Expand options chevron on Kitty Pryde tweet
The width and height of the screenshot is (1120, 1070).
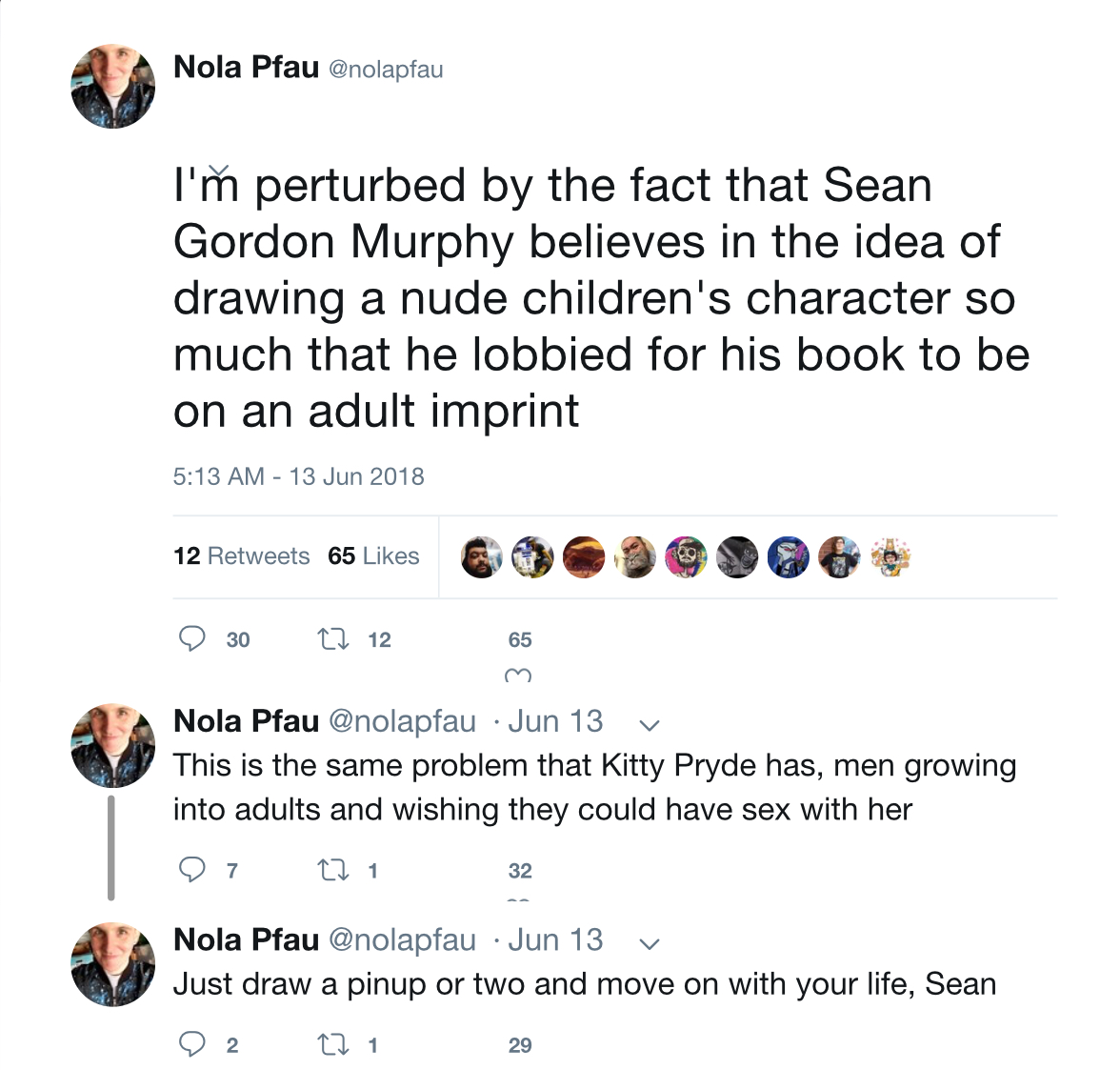tap(649, 725)
